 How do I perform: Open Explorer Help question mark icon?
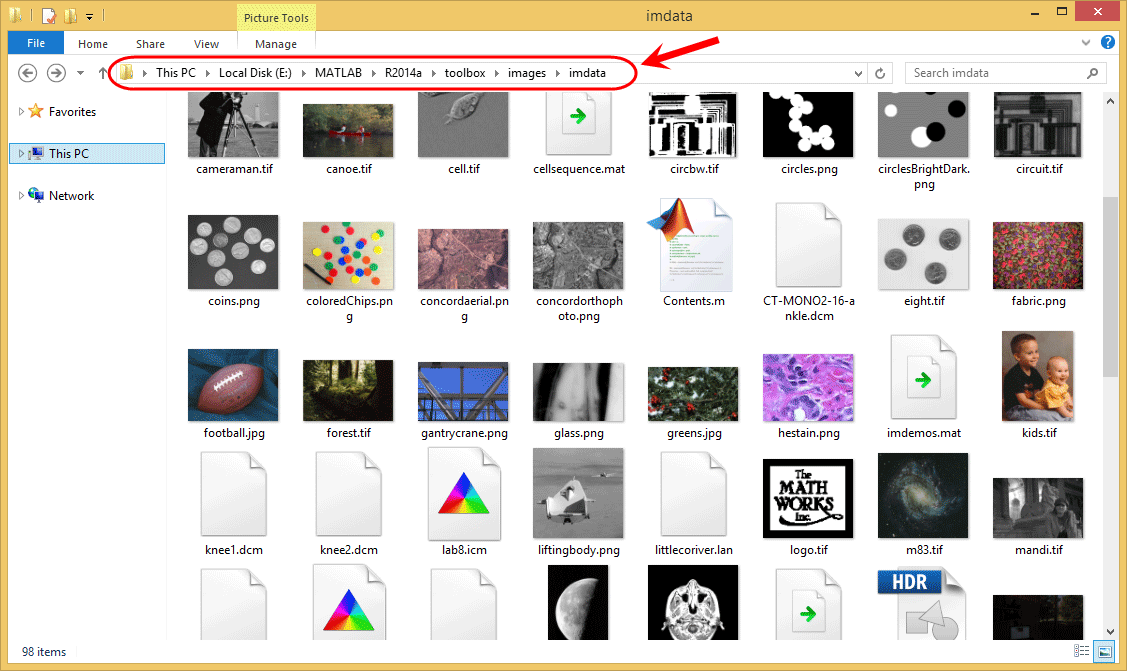(1108, 42)
